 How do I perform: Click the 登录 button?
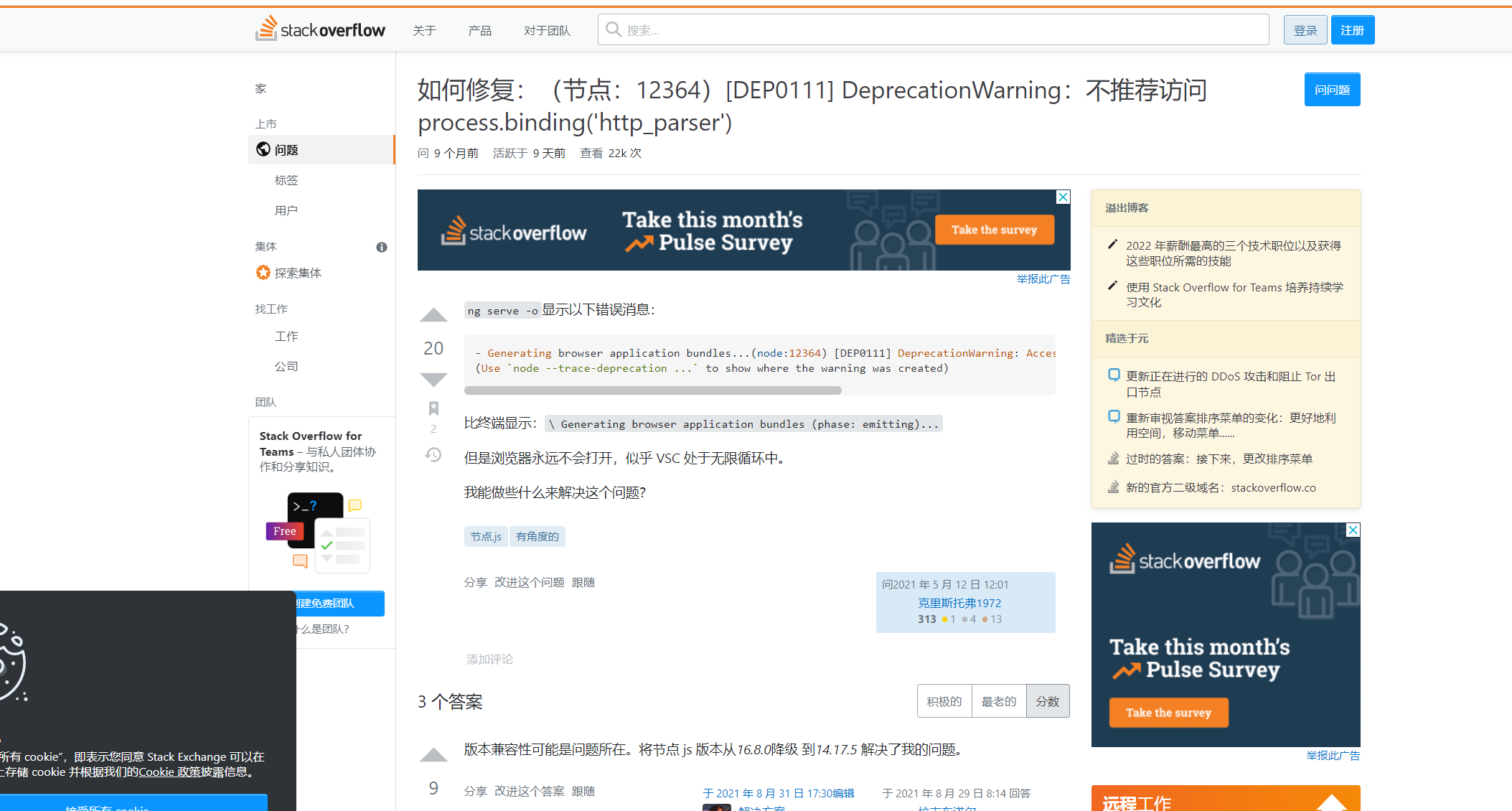pos(1305,30)
